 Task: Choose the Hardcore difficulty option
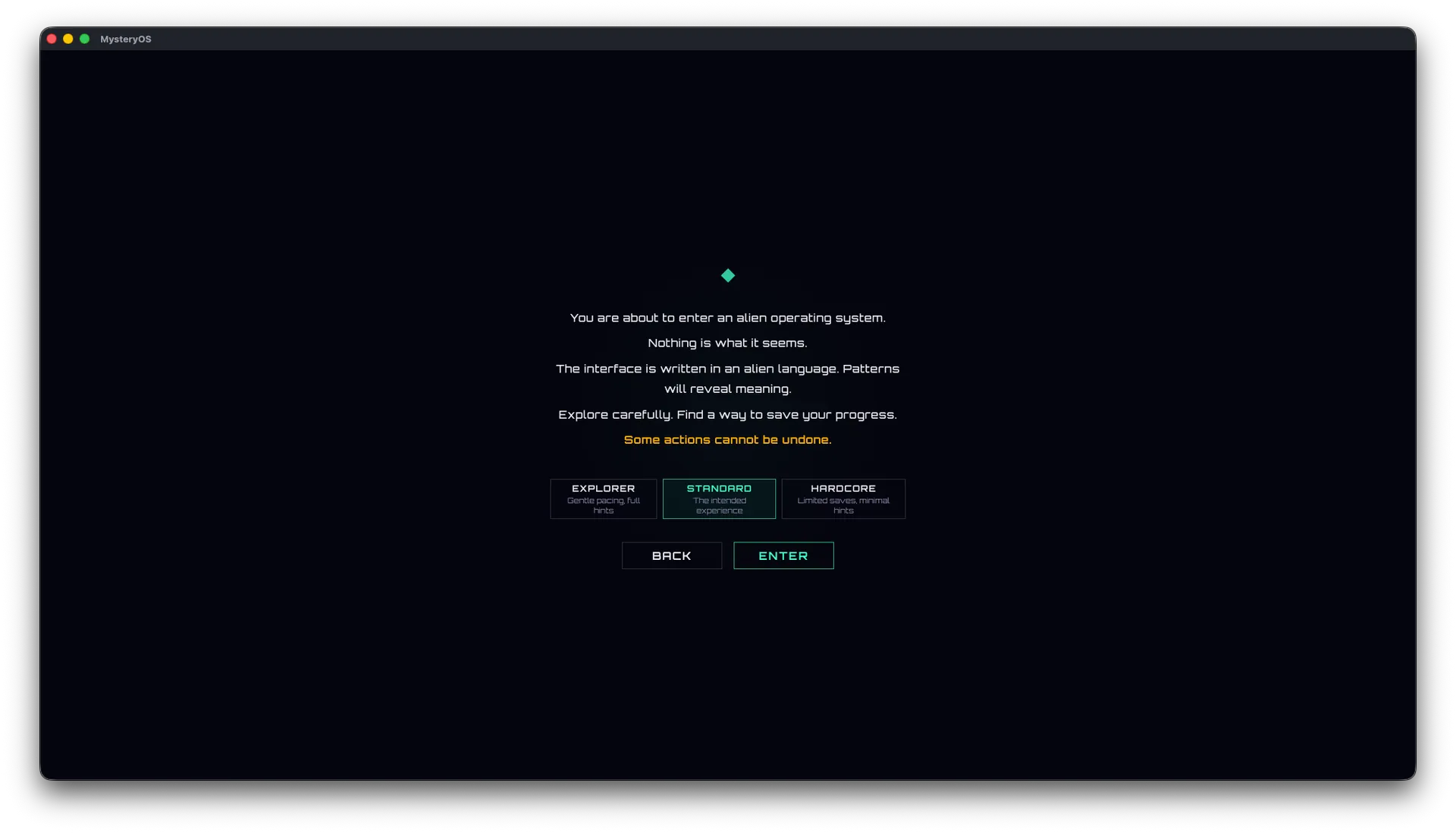point(843,498)
